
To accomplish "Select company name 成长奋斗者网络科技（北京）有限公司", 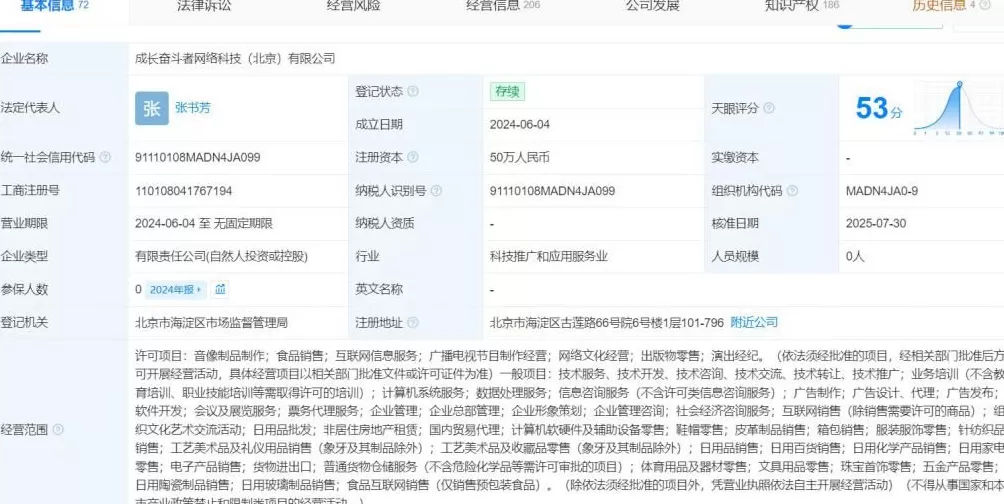I will pos(235,59).
